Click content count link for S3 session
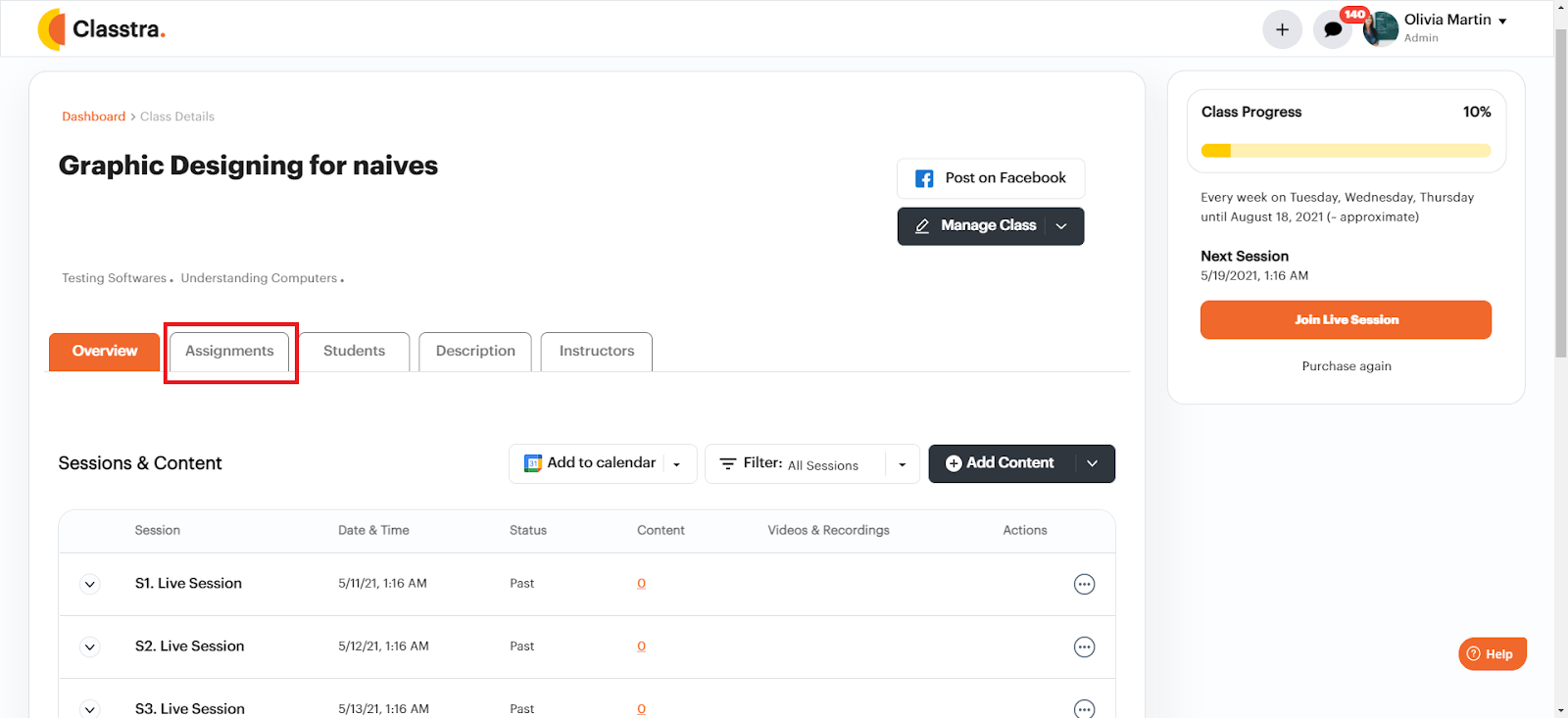The height and width of the screenshot is (718, 1568). (642, 709)
